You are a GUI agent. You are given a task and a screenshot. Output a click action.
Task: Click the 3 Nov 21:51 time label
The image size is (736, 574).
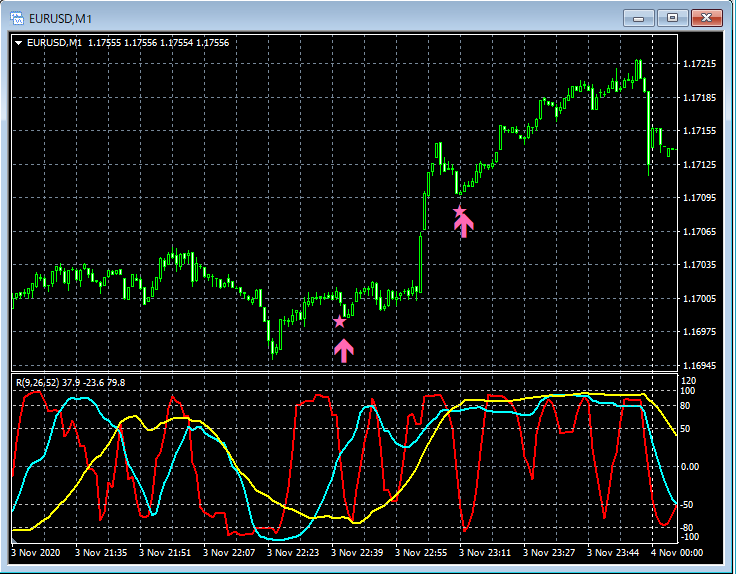(x=165, y=552)
